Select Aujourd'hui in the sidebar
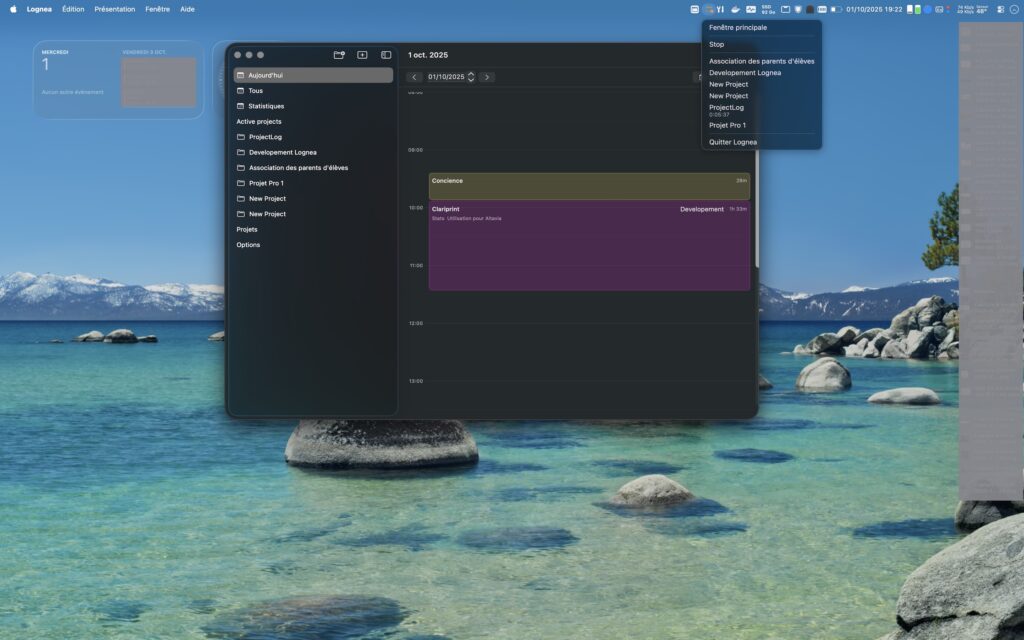 (312, 75)
